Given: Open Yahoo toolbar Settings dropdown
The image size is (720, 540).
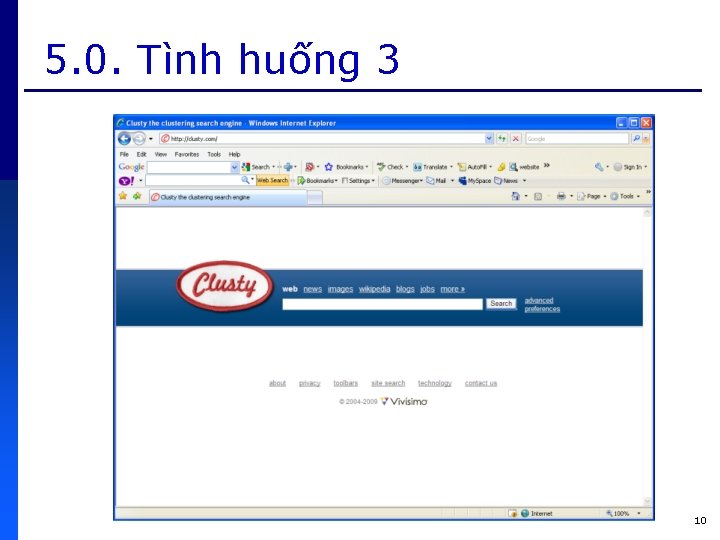Looking at the screenshot, I should click(358, 181).
